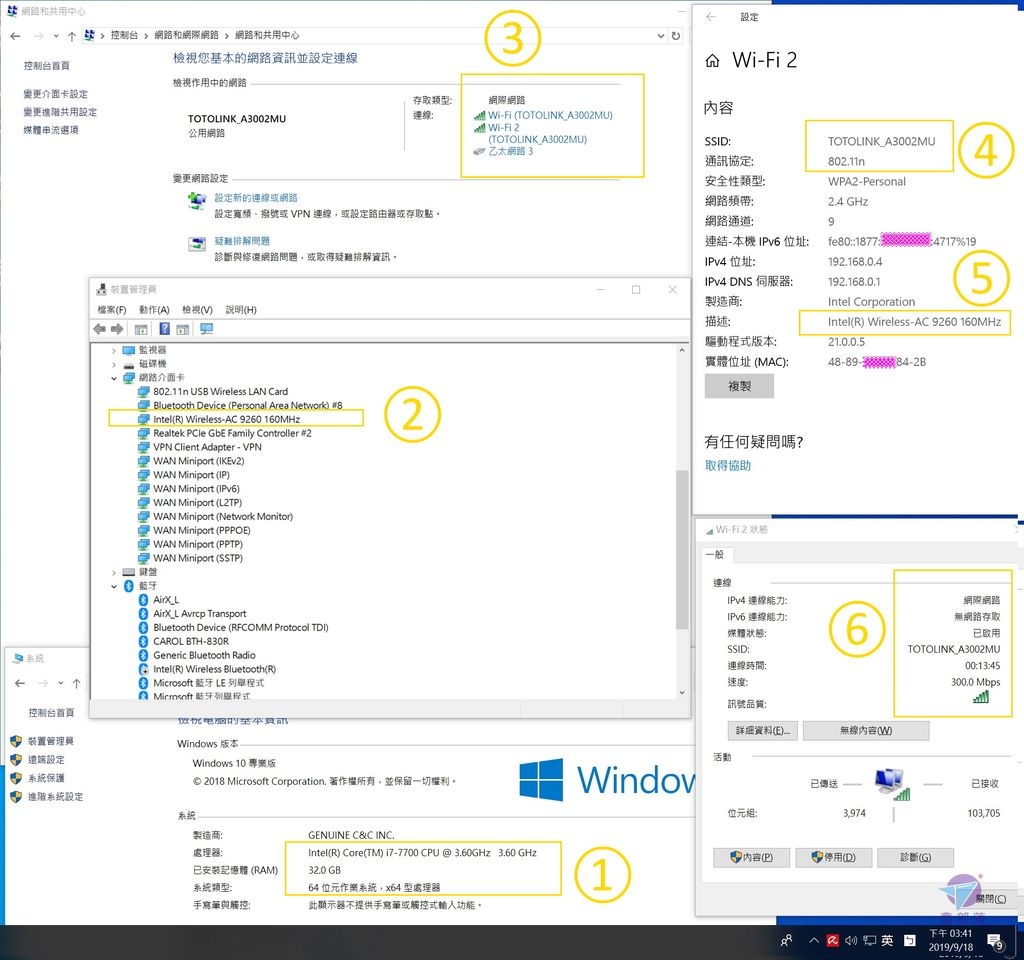Expand the 磁碟機 node in Device Manager

pyautogui.click(x=114, y=364)
